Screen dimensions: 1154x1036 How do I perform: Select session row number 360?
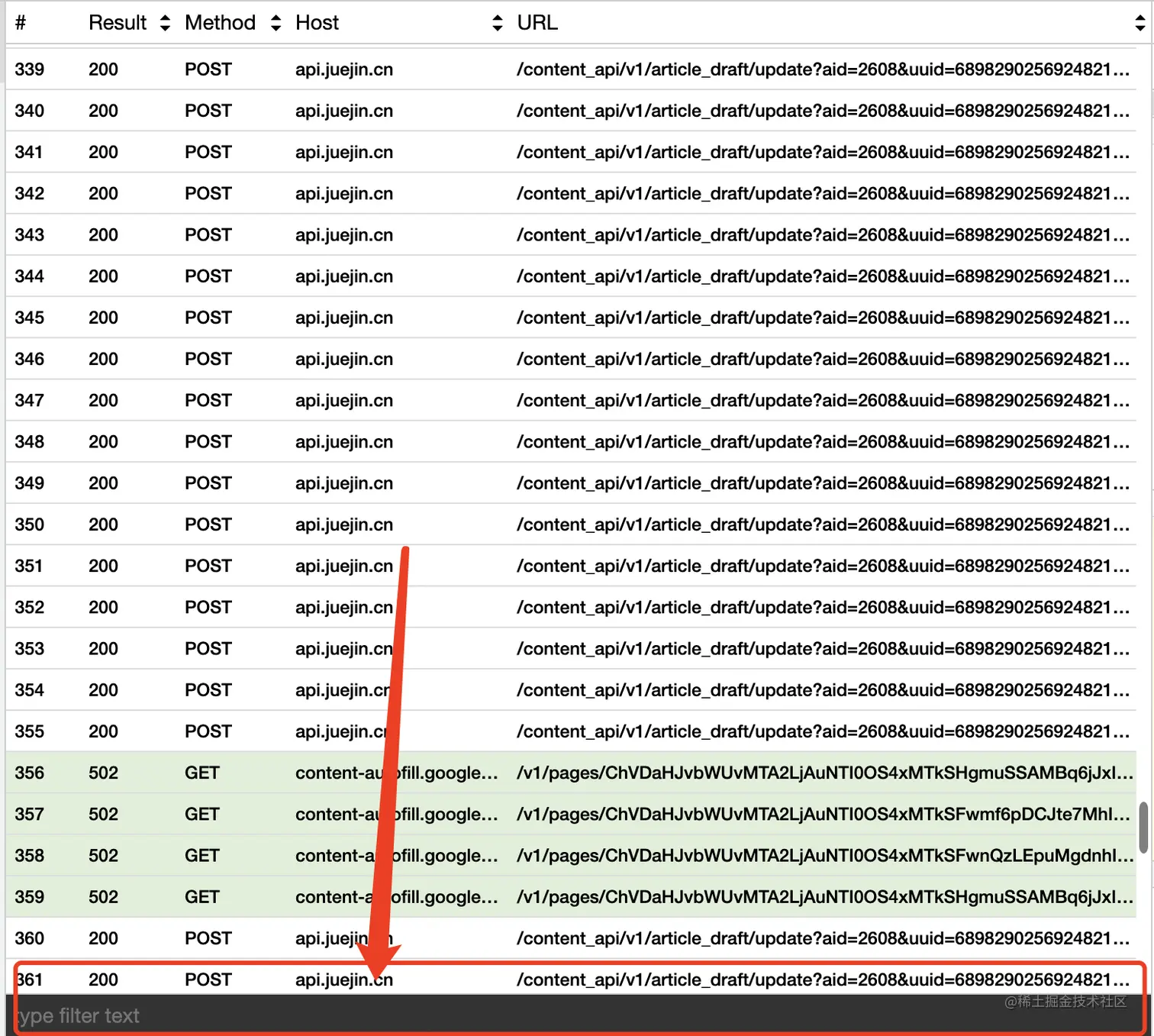[x=571, y=938]
